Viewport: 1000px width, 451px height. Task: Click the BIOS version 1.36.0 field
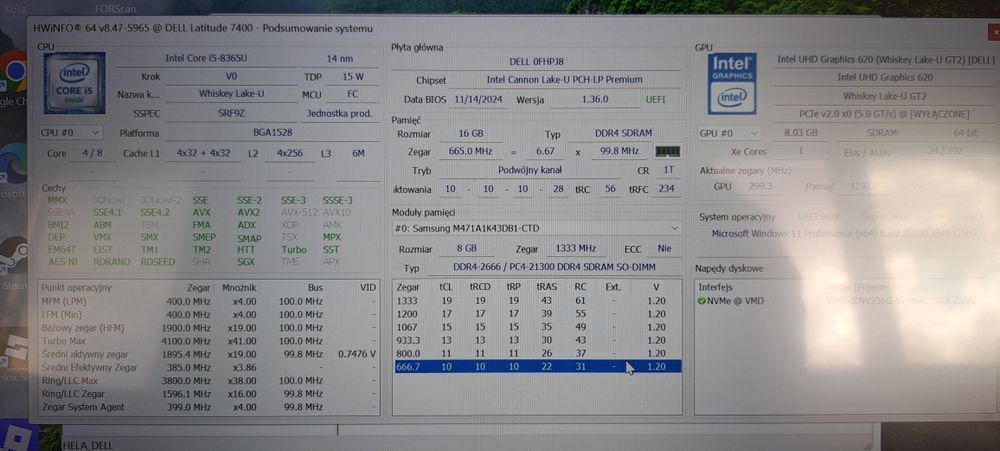click(595, 100)
